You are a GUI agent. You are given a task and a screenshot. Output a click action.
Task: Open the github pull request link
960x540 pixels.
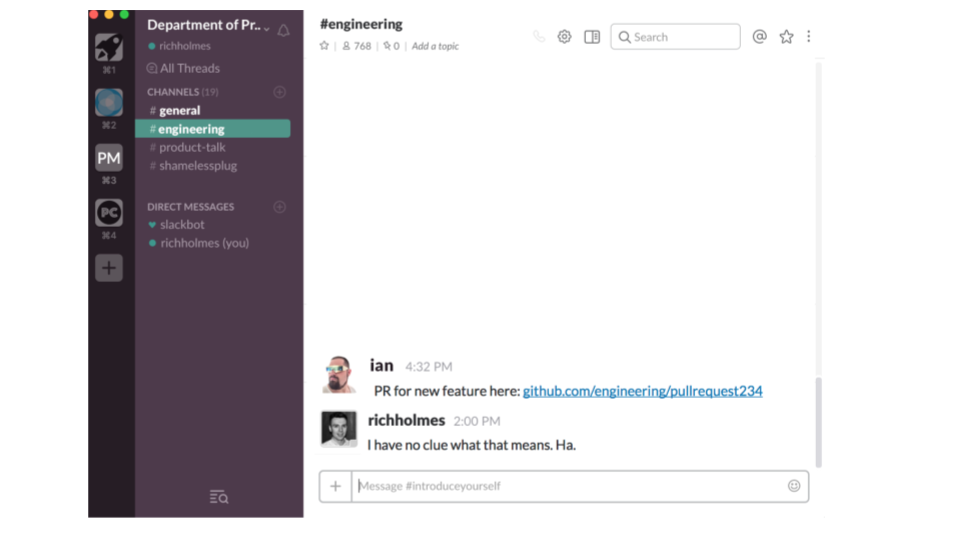click(x=642, y=391)
